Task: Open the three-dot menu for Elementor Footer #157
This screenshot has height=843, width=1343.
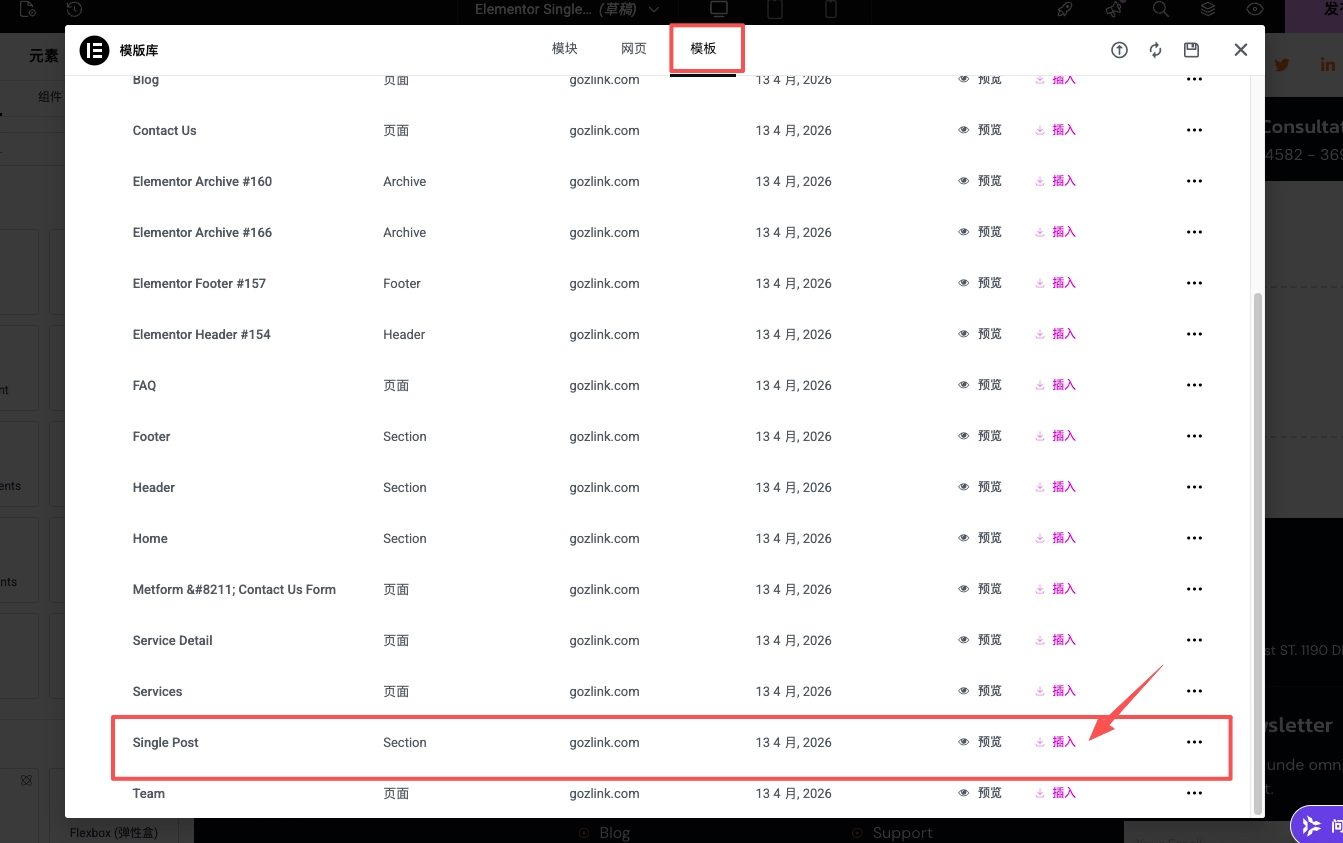Action: (x=1194, y=283)
